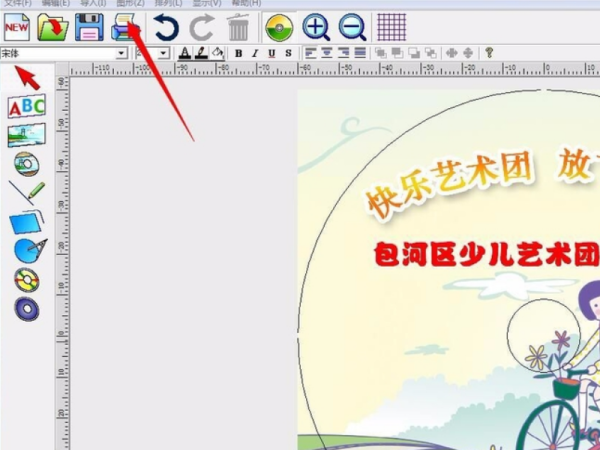The width and height of the screenshot is (600, 450).
Task: Click the second layer order icon
Action: [397, 53]
